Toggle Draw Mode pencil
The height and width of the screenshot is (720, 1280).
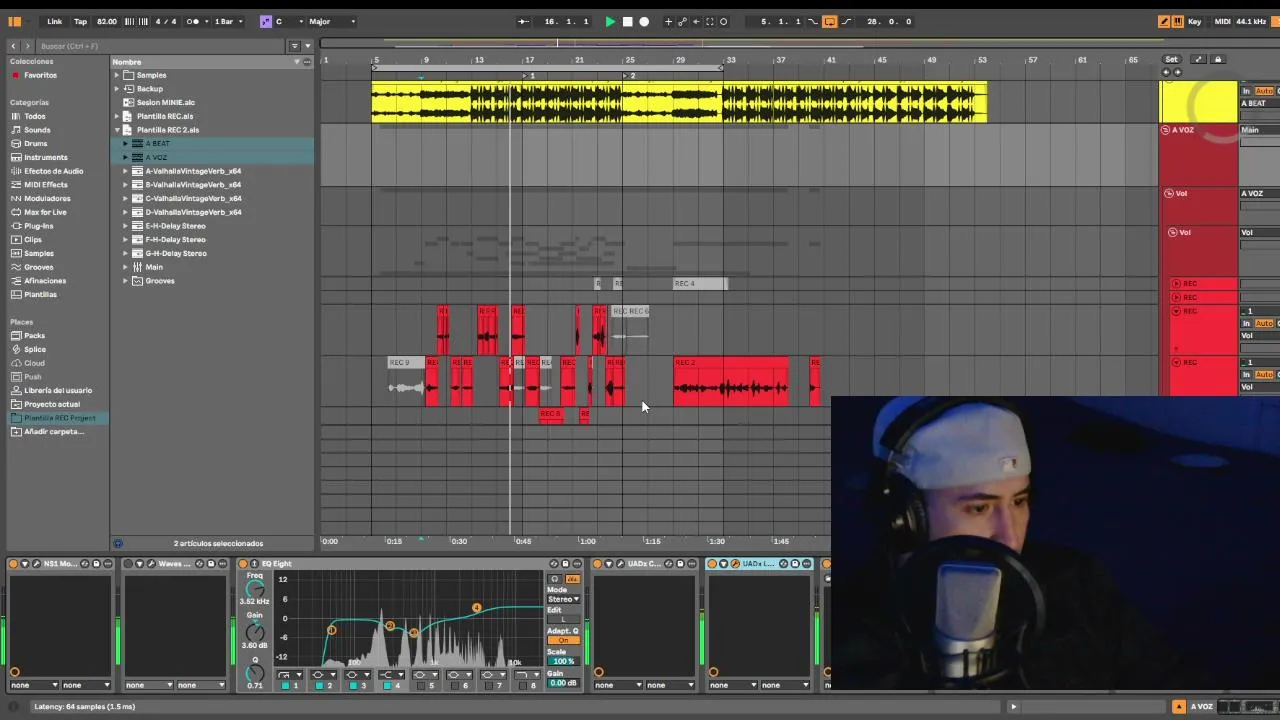1163,21
